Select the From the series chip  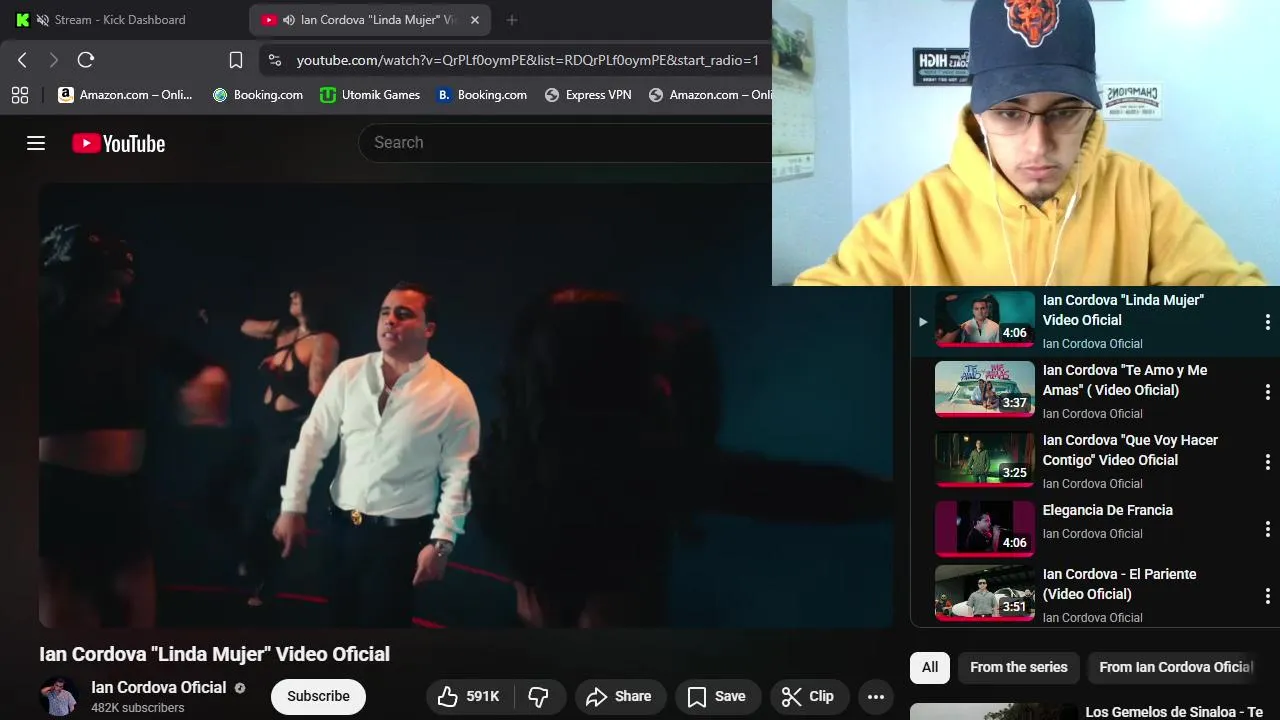(x=1019, y=667)
